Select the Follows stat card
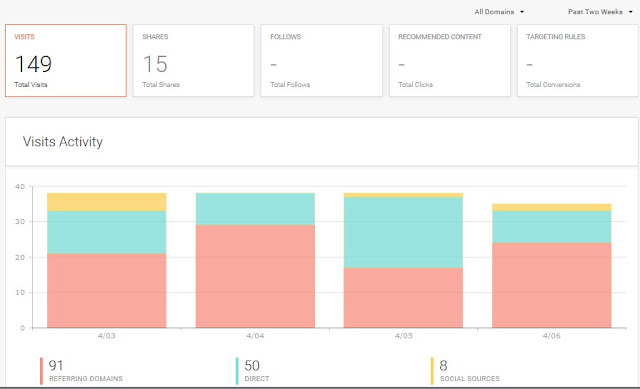This screenshot has height=389, width=640. click(322, 60)
